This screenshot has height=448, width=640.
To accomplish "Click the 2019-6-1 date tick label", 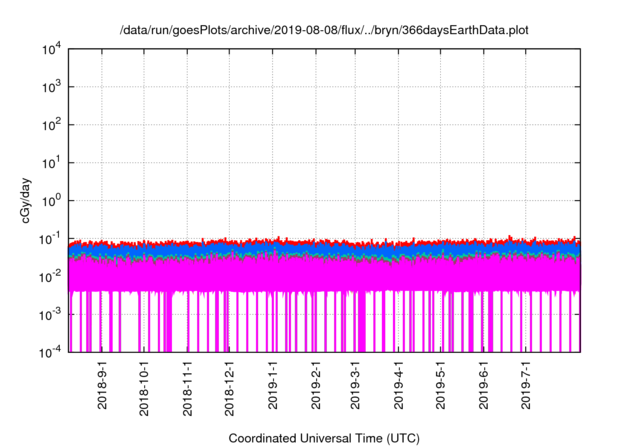I will (483, 385).
